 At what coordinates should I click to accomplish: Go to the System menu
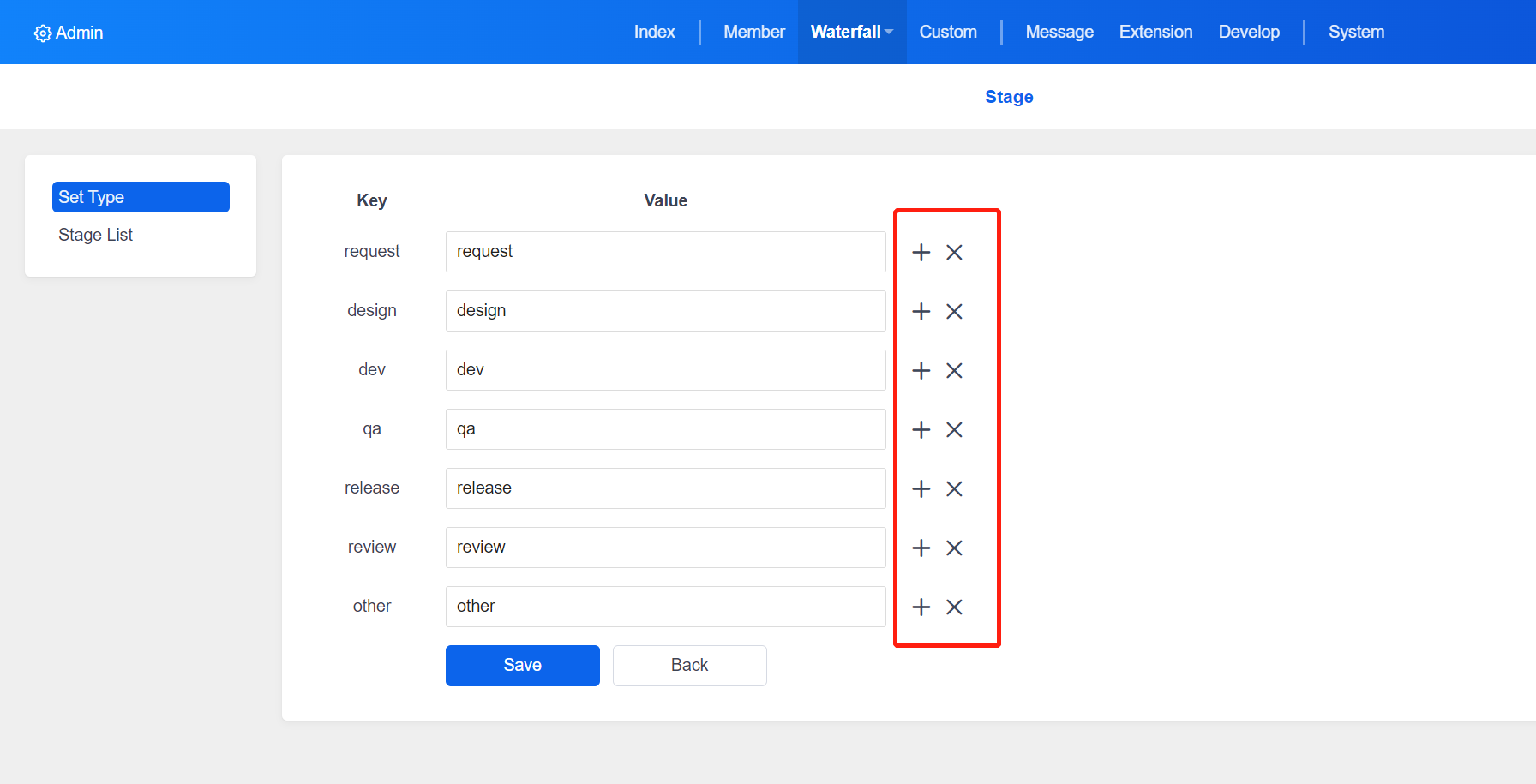click(1356, 32)
